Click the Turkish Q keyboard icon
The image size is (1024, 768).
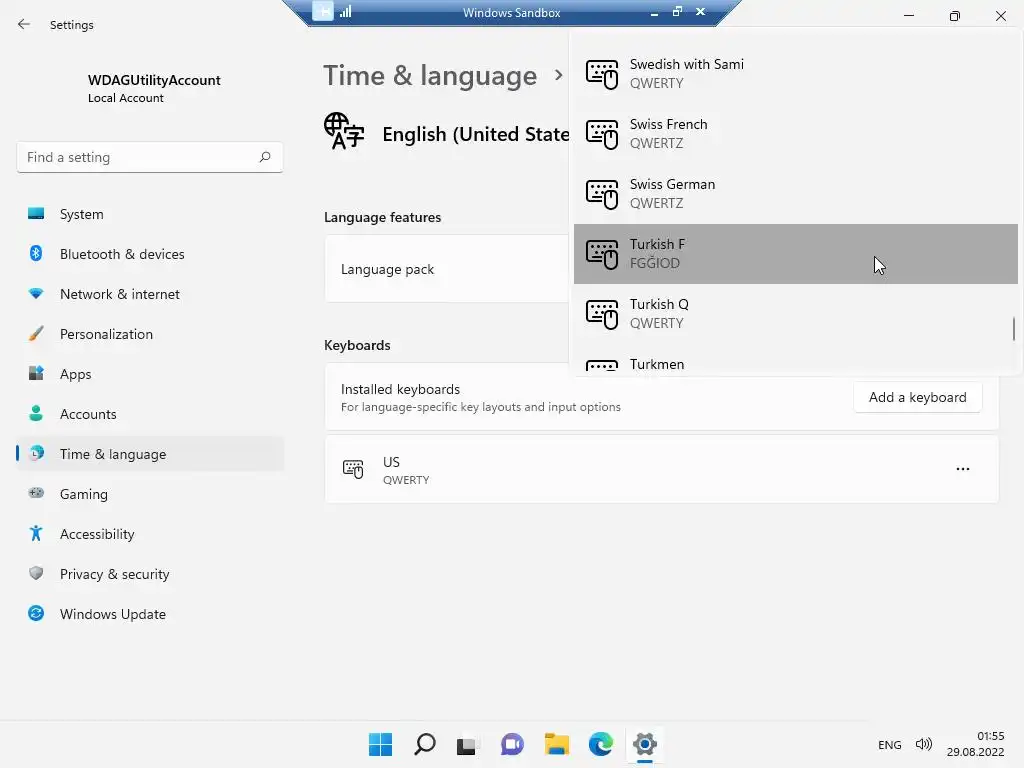601,314
